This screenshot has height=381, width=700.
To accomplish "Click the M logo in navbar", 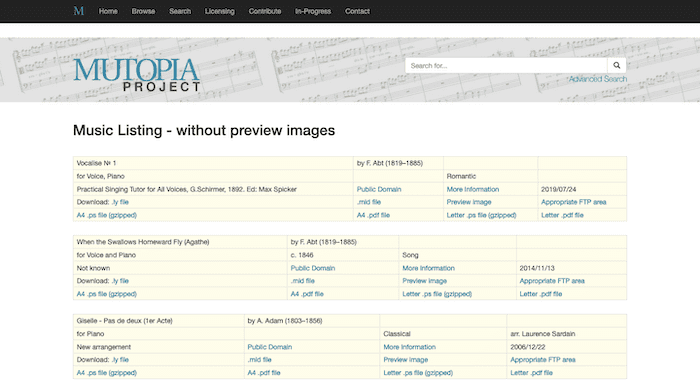I will click(x=79, y=11).
